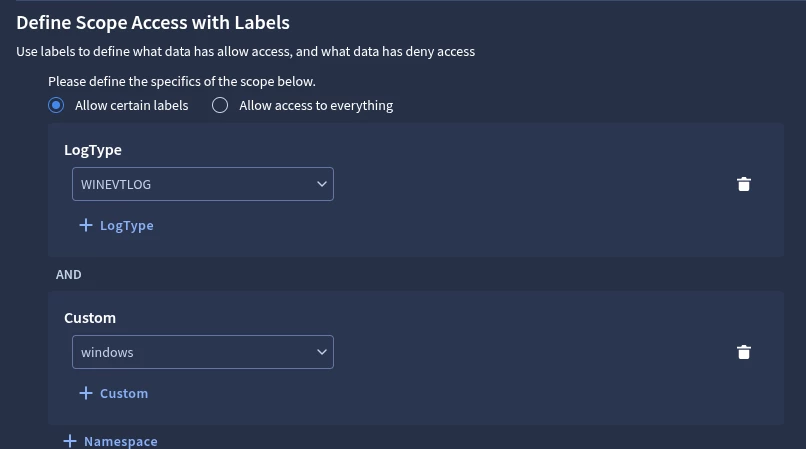Click the 'Allow access to everything' label text

pyautogui.click(x=316, y=105)
